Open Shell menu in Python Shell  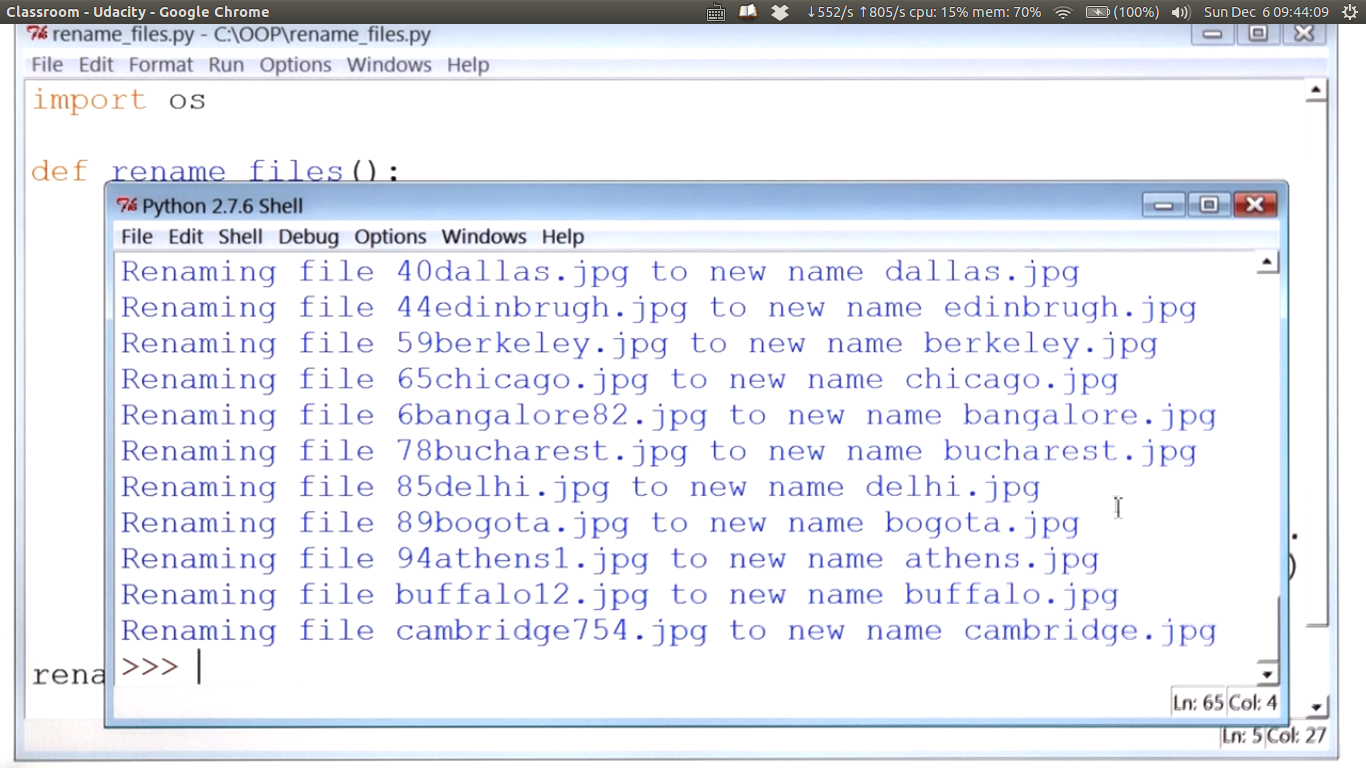click(x=240, y=237)
